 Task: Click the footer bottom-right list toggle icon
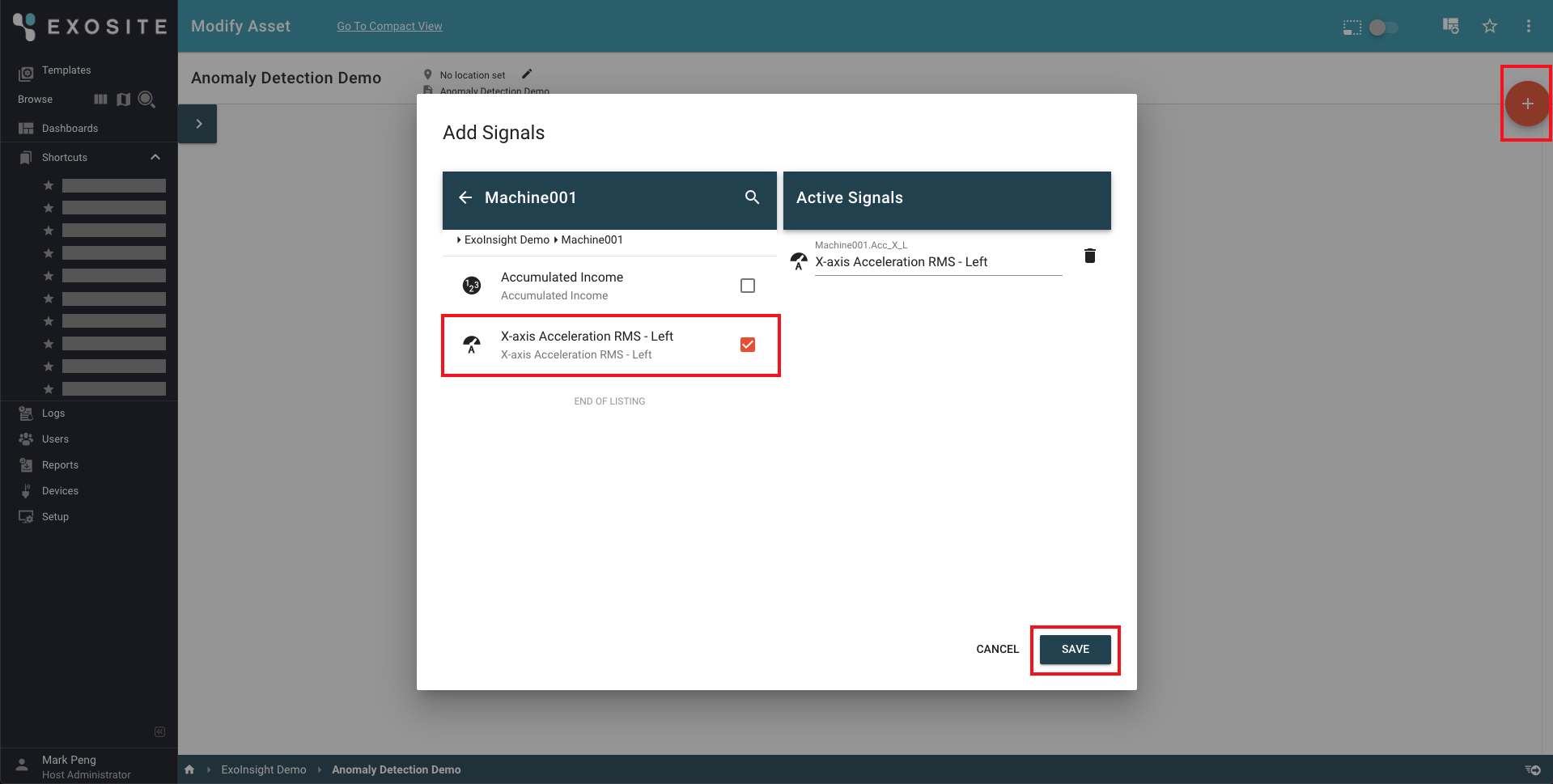pyautogui.click(x=1533, y=769)
